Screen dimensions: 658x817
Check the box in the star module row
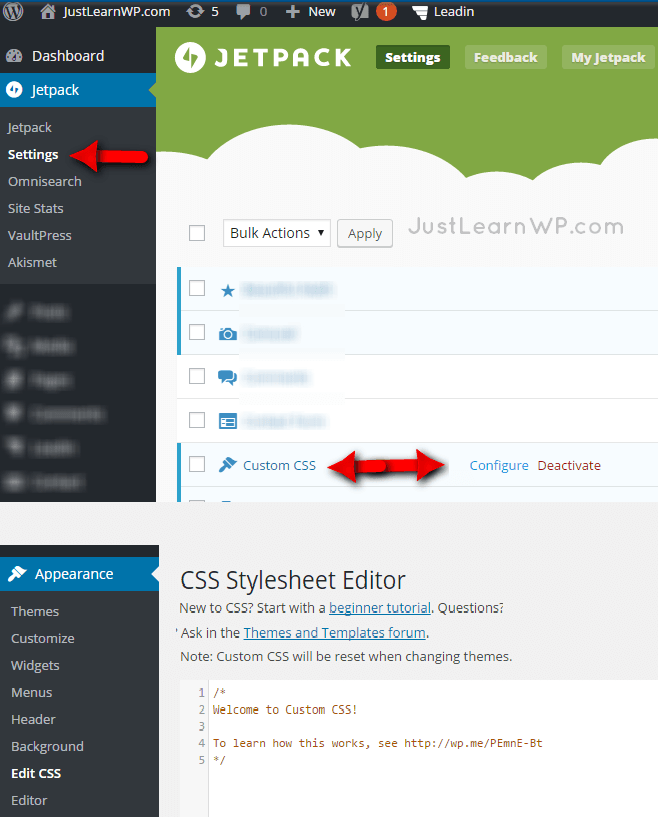click(197, 288)
